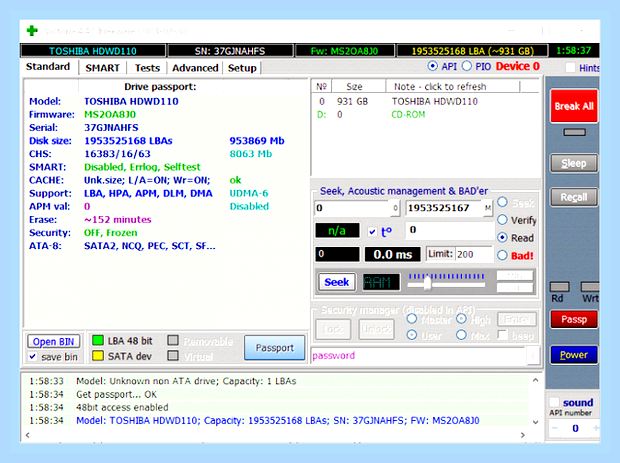
Task: Click the red Passp button
Action: click(574, 319)
